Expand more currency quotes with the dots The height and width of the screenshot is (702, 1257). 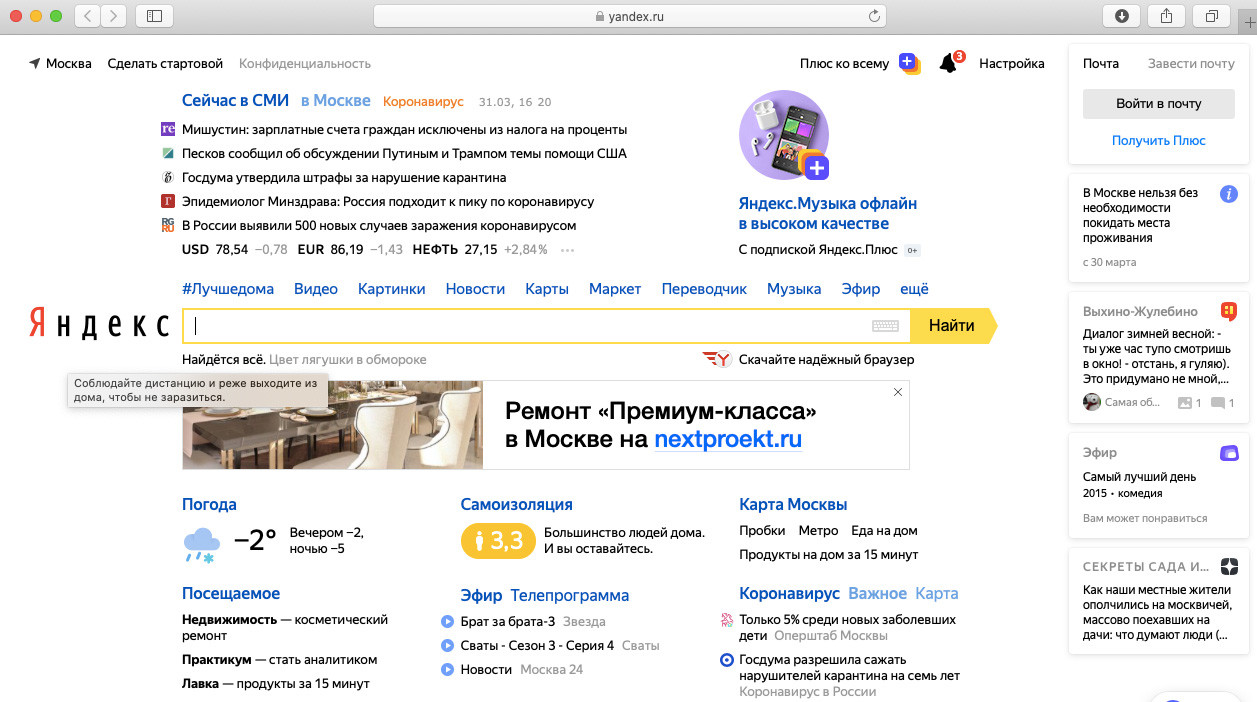pos(568,250)
